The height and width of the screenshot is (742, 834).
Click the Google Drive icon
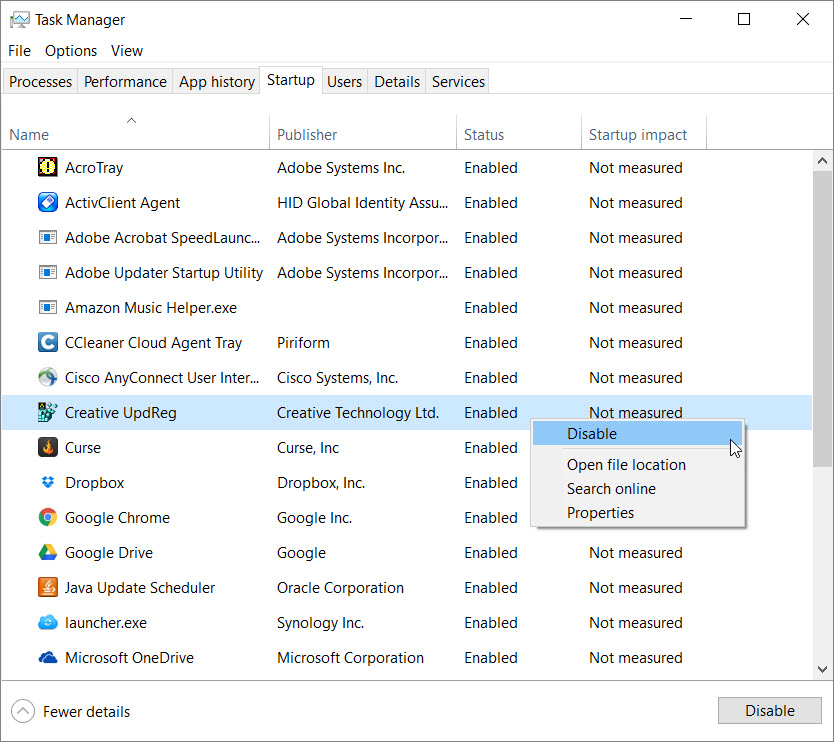pos(47,552)
